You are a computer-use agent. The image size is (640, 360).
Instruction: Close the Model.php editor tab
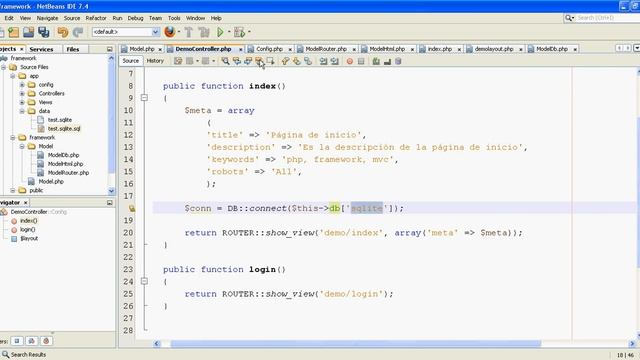coord(160,49)
